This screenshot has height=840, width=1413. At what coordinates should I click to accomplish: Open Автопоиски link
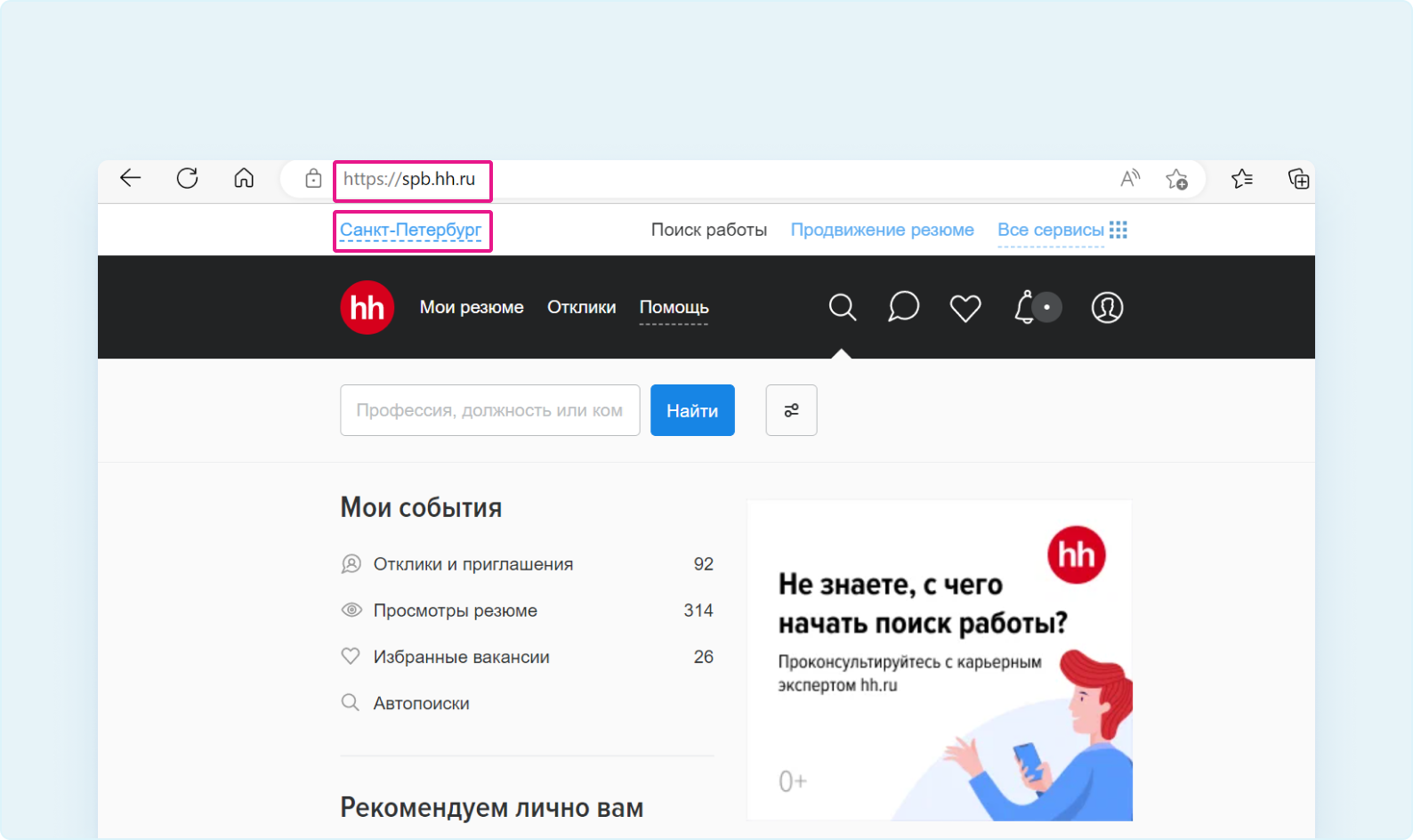pos(422,703)
